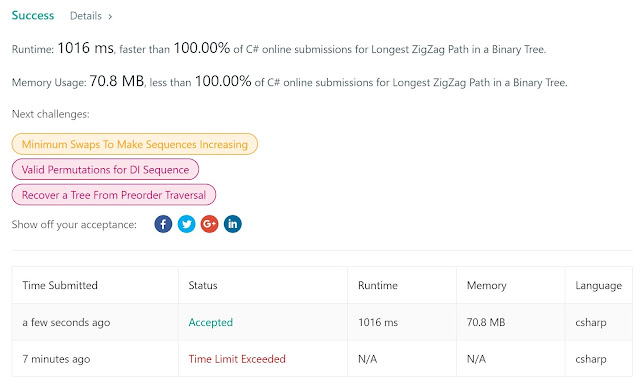Open the Details link

click(x=86, y=16)
